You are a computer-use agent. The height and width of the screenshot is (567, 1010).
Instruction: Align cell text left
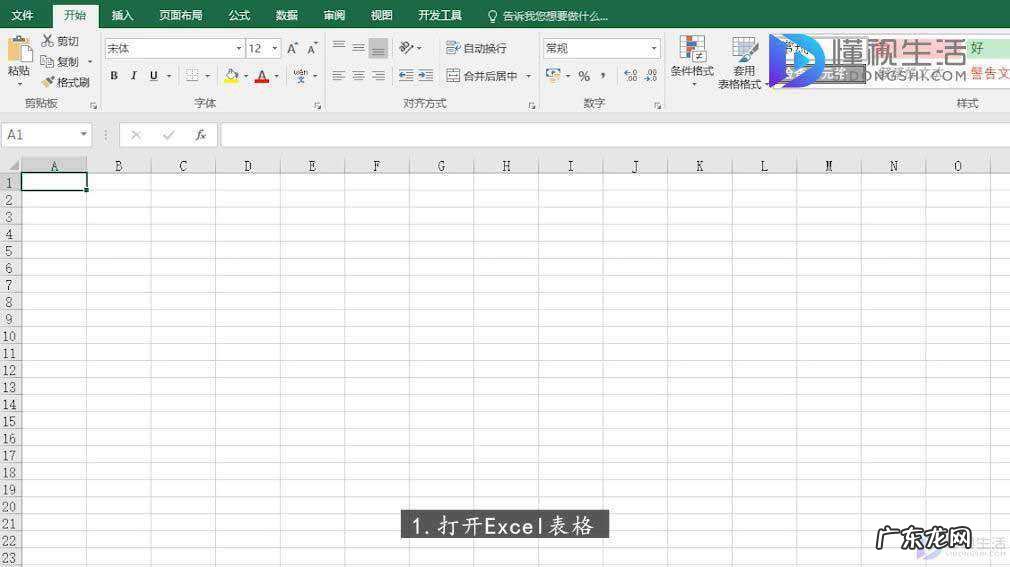tap(339, 76)
